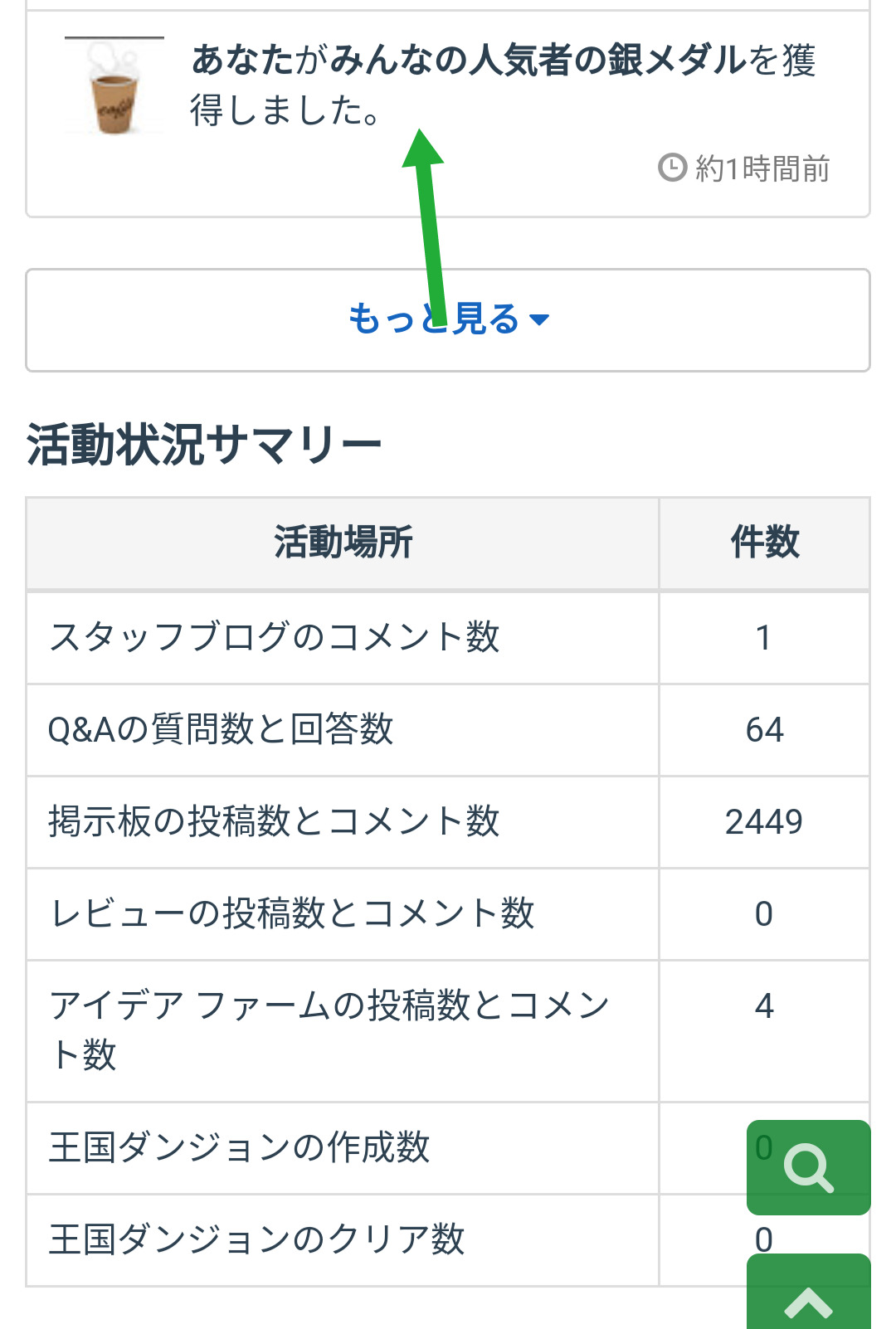
Task: Click the 活動状況サマリー heading
Action: tap(204, 445)
